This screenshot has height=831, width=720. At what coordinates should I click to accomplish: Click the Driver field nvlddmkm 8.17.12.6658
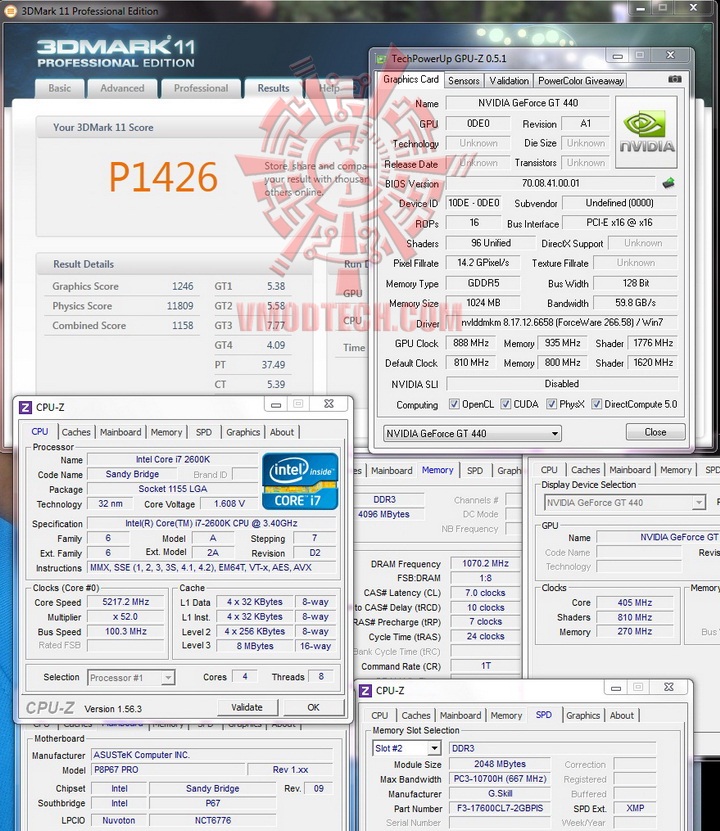(562, 323)
